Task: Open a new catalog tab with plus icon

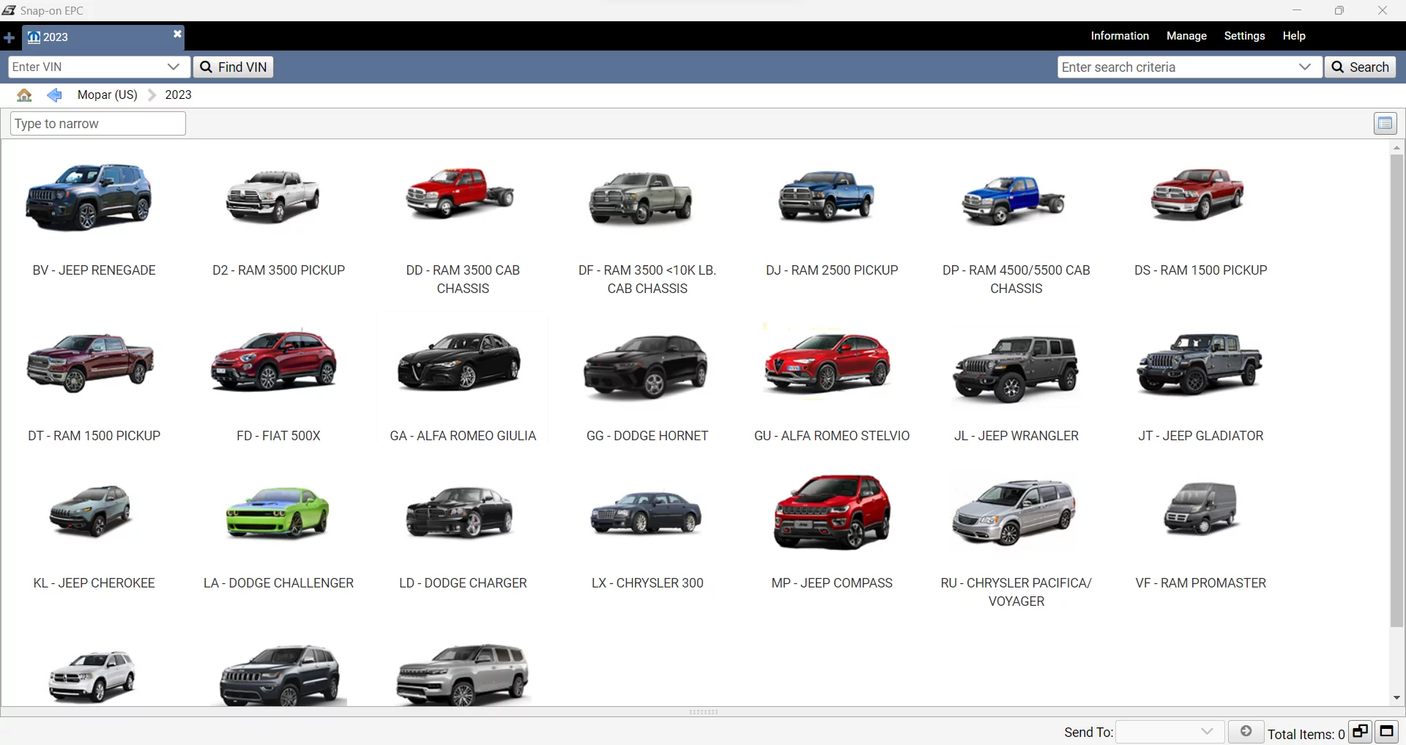Action: [x=9, y=36]
